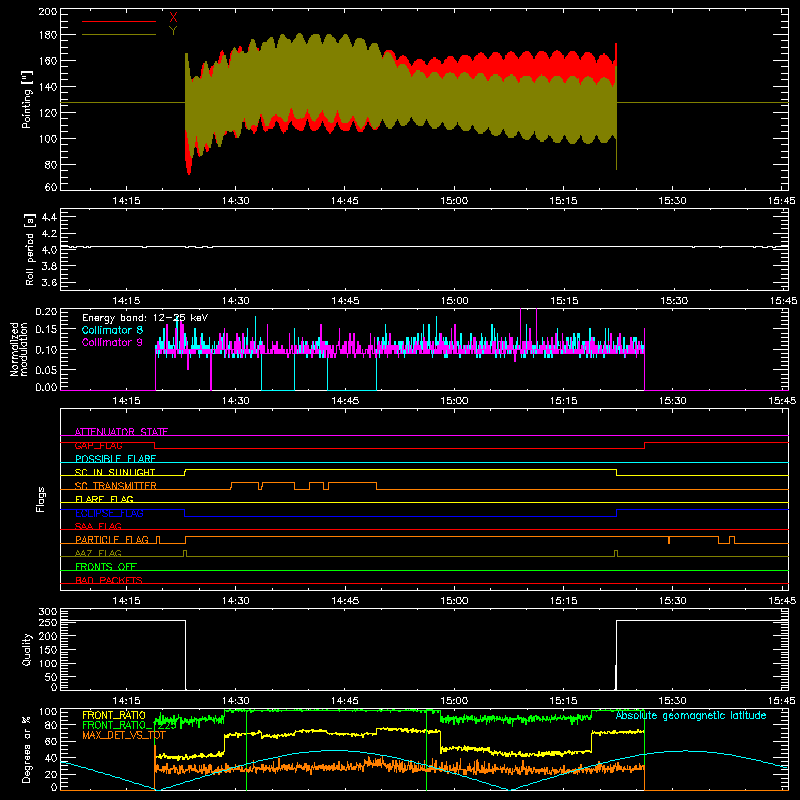
Task: Select the Energy band: 12-25 keV text
Action: (145, 318)
